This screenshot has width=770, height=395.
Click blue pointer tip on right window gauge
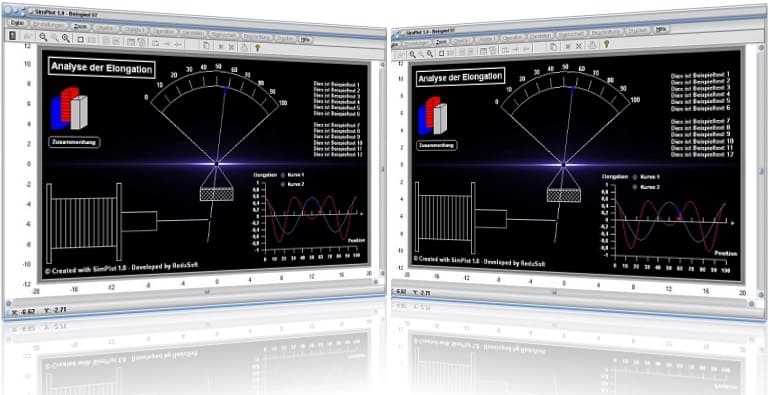coord(573,90)
